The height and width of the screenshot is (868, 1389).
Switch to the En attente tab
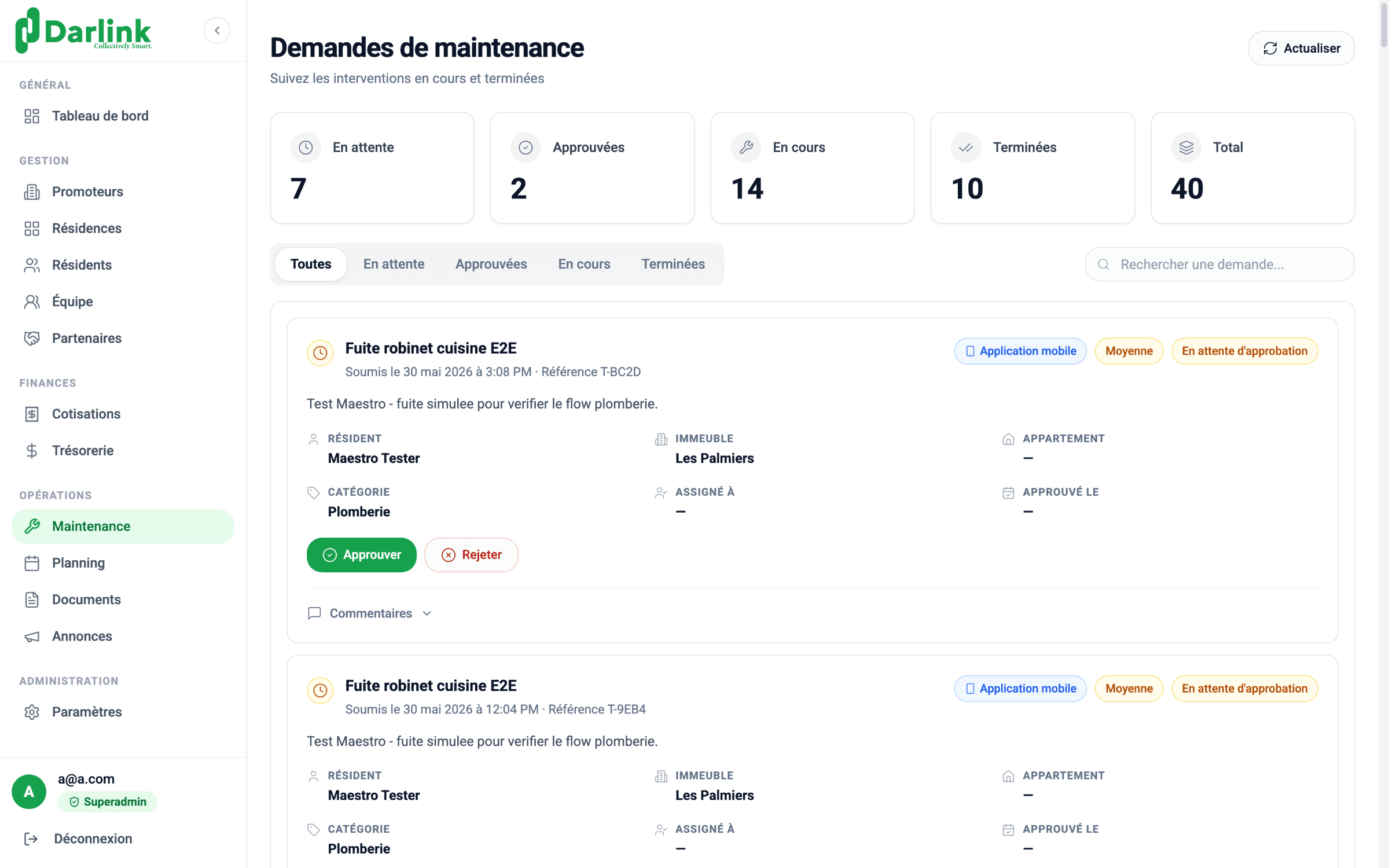coord(394,264)
